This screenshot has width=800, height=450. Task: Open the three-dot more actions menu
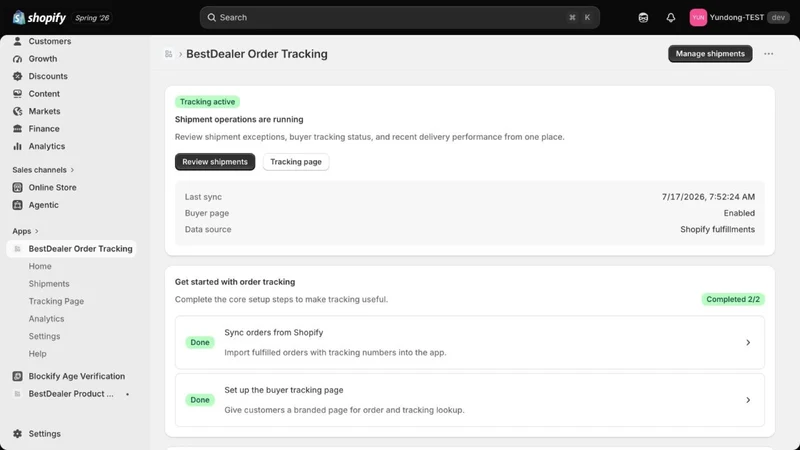pos(768,54)
